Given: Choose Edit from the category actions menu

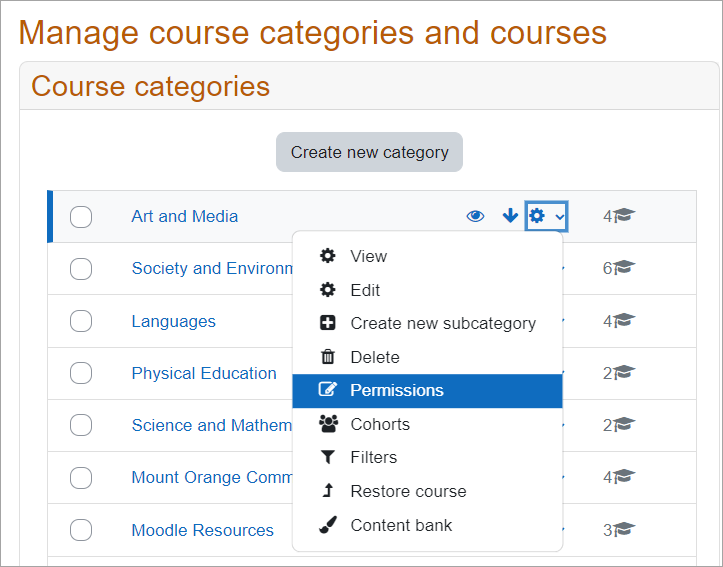Looking at the screenshot, I should [x=365, y=290].
